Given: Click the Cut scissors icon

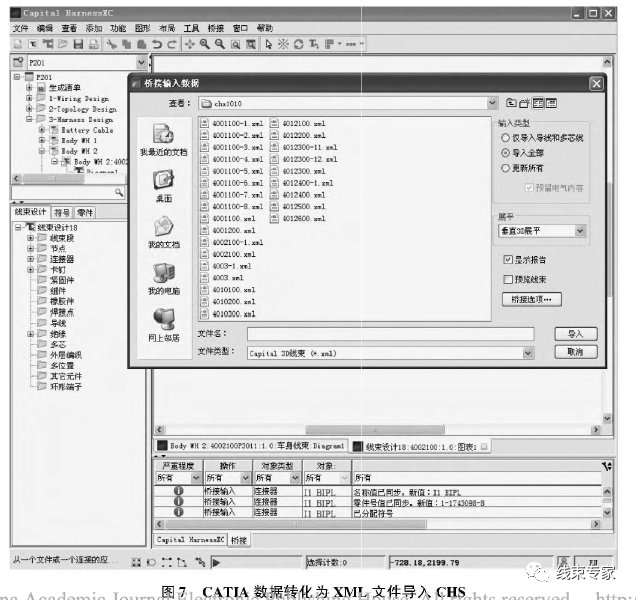Looking at the screenshot, I should 112,44.
